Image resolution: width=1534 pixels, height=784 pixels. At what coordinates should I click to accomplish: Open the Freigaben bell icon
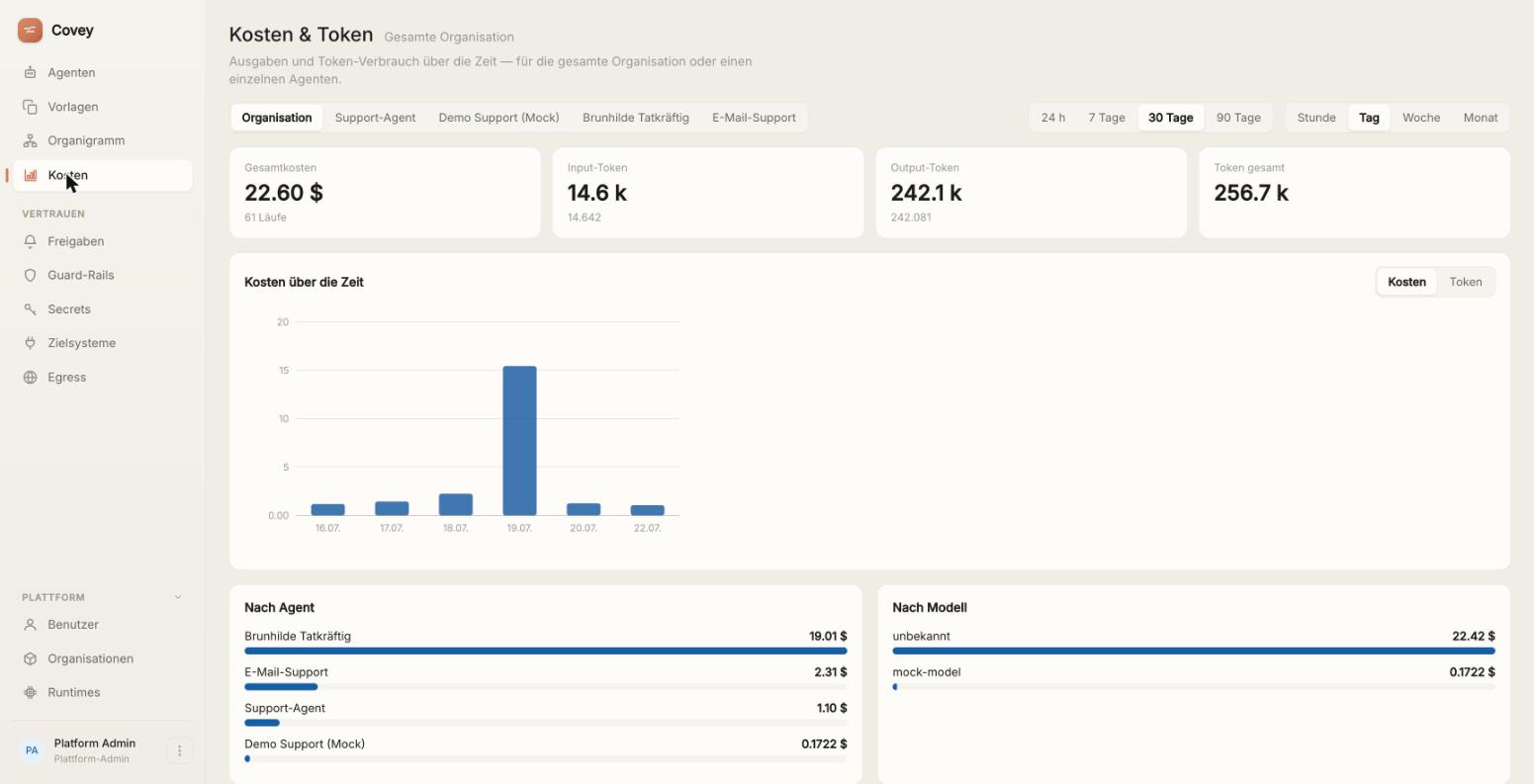pos(30,241)
